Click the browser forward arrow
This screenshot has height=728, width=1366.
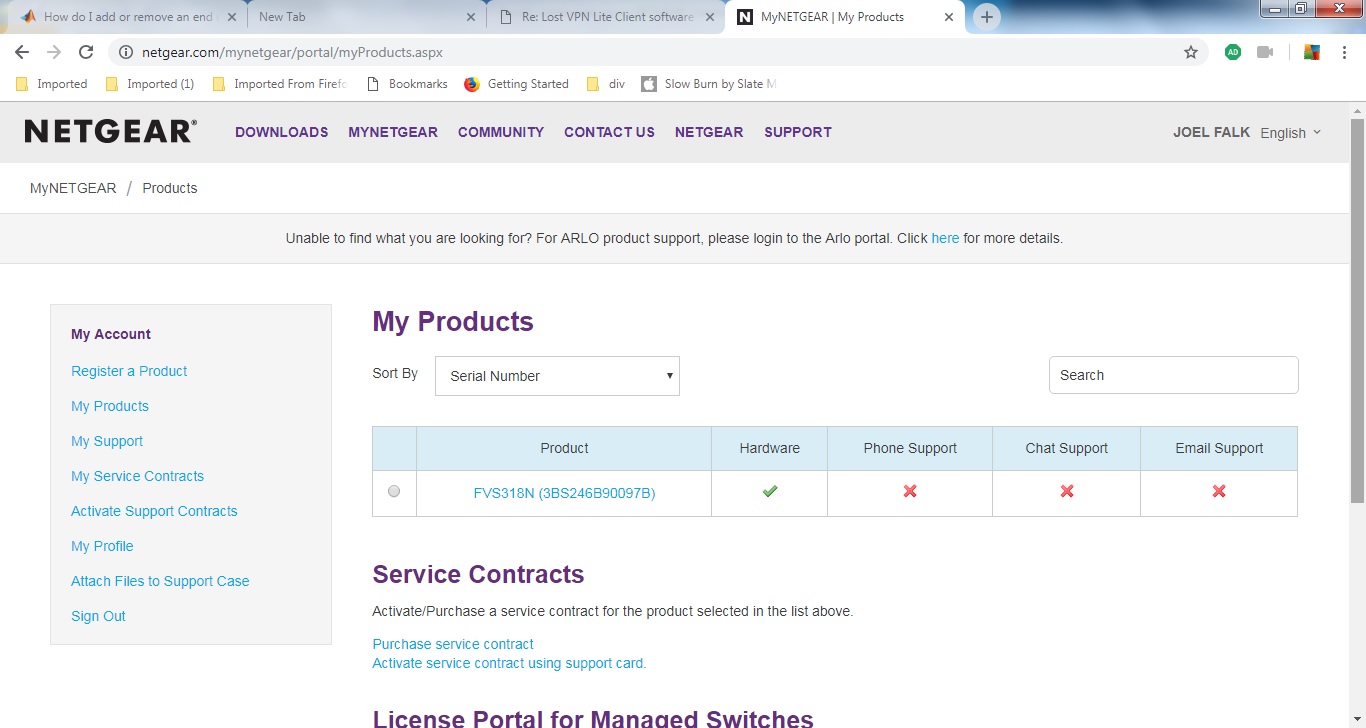tap(54, 52)
